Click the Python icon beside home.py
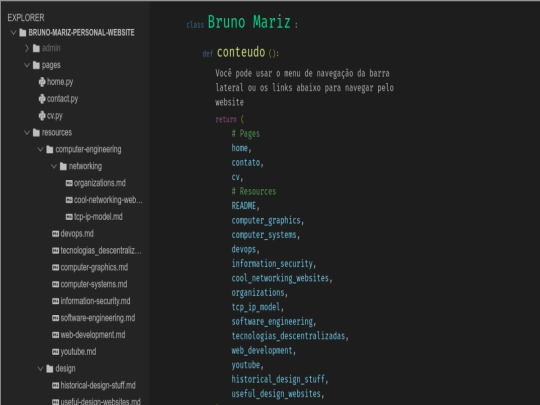This screenshot has width=540, height=405. coord(42,82)
